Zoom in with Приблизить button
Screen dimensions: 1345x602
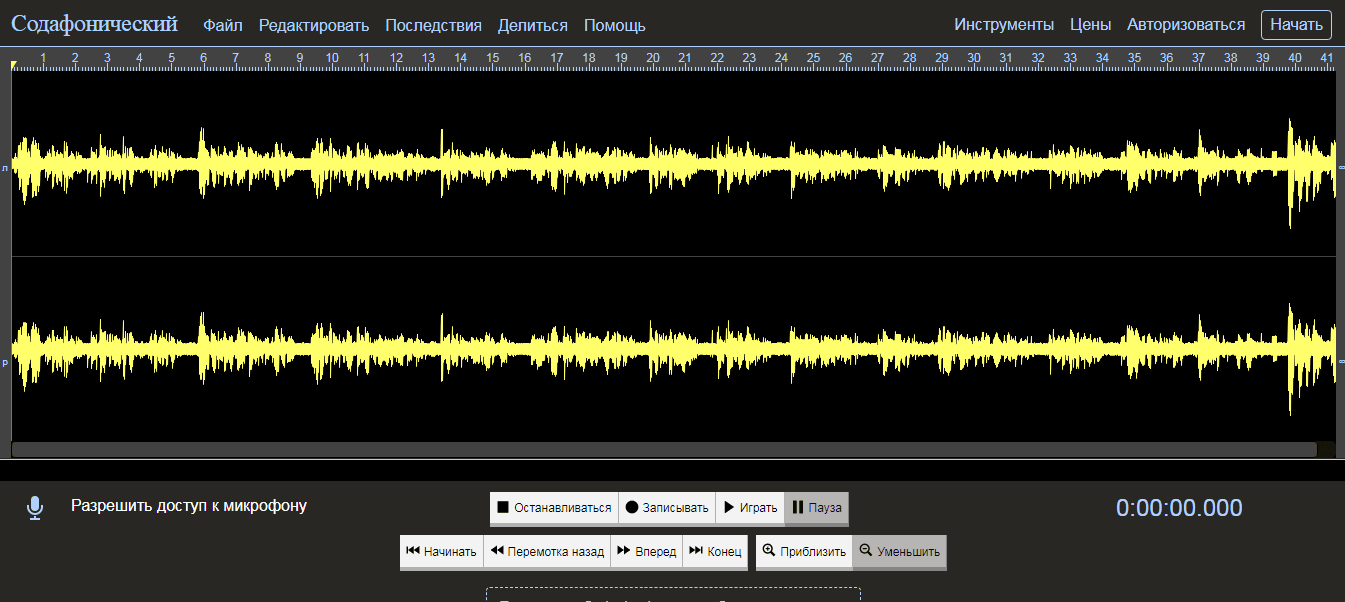(803, 551)
